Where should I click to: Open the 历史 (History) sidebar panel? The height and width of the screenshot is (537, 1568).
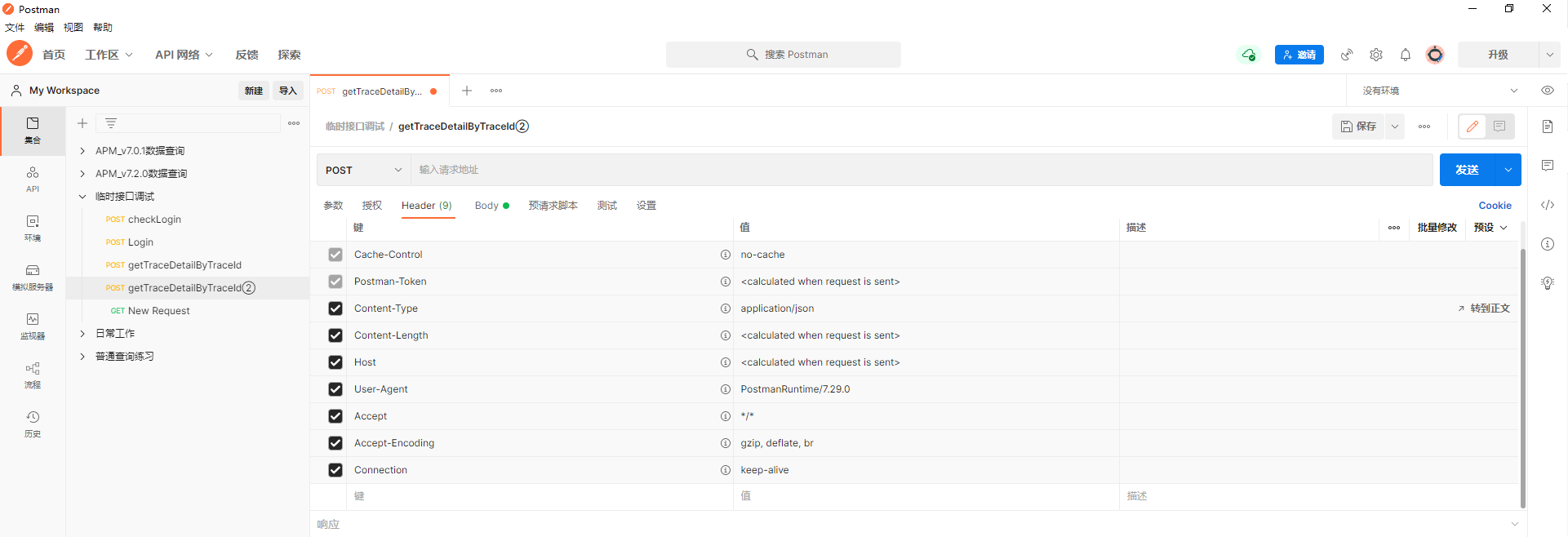coord(33,424)
